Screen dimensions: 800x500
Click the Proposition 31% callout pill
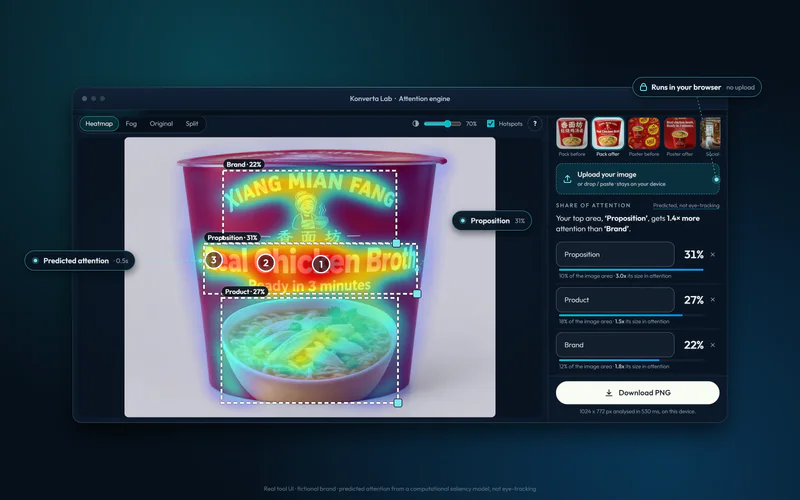[x=492, y=220]
